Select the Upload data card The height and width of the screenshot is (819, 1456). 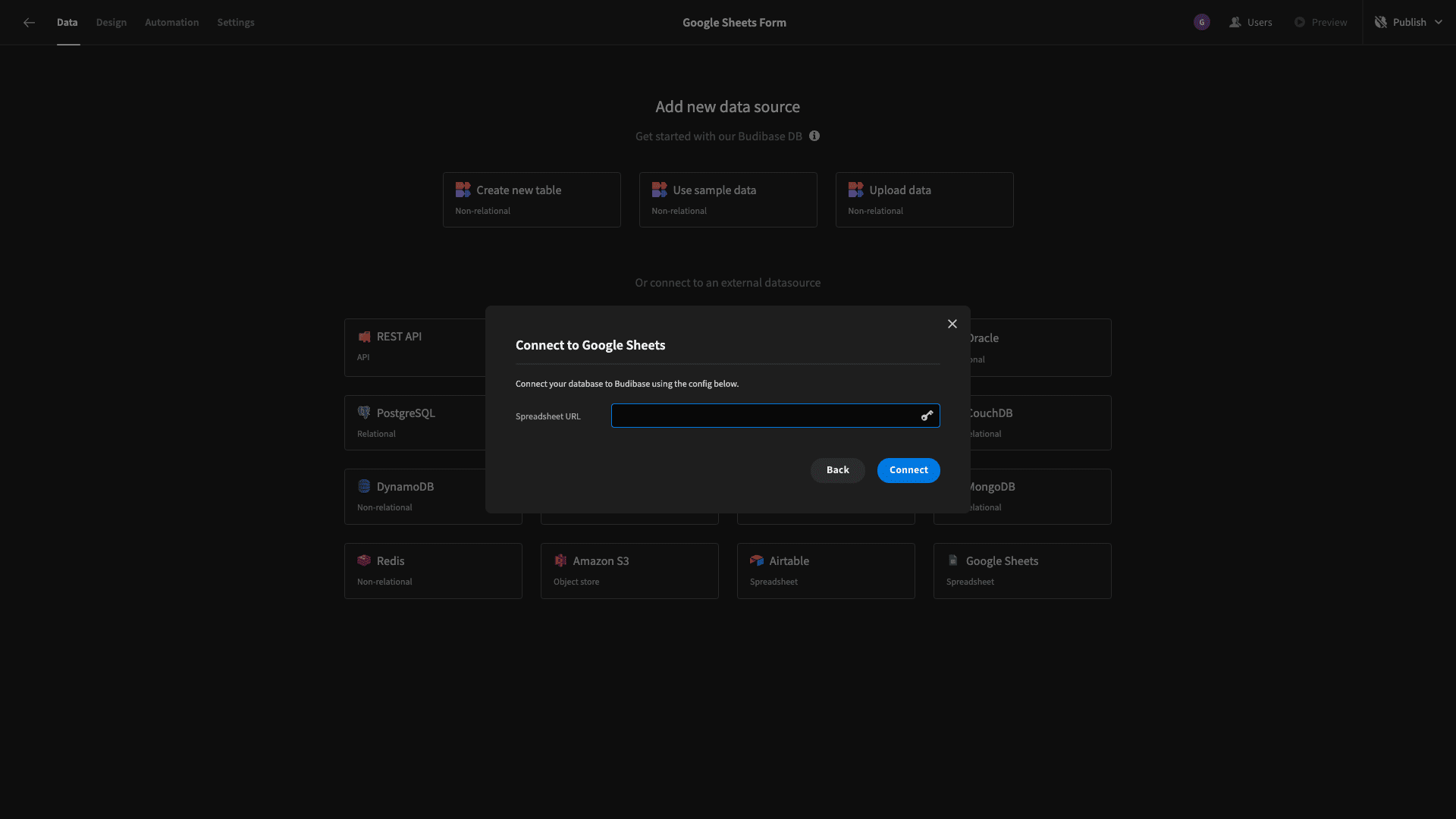[924, 199]
